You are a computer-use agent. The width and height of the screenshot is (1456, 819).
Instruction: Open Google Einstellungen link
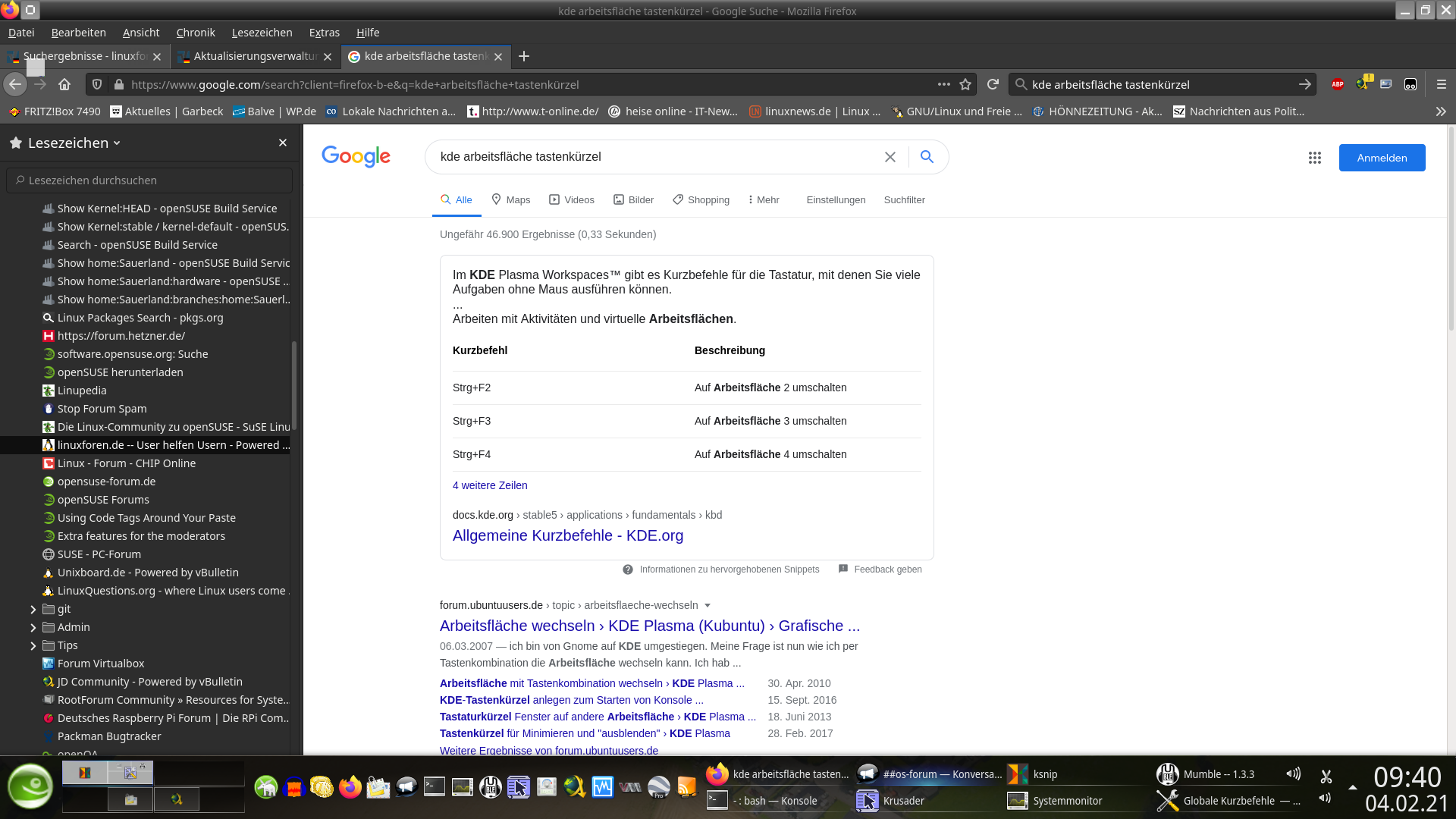point(836,200)
